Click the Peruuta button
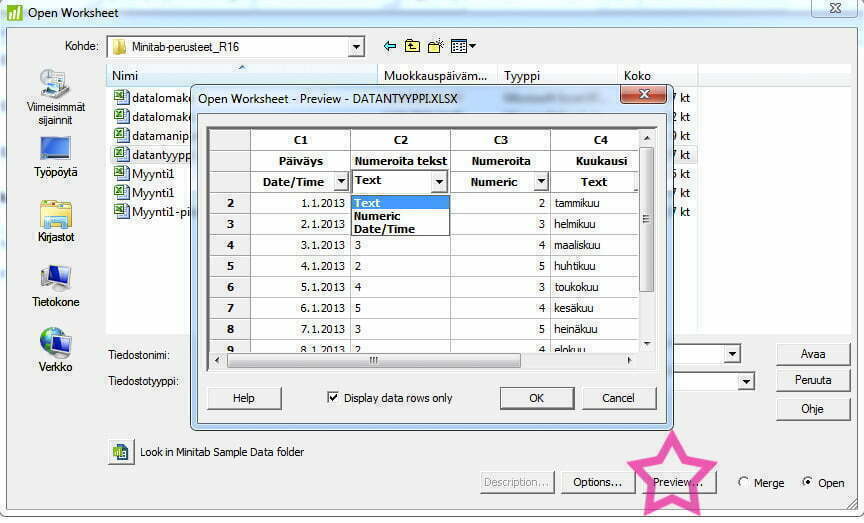The image size is (864, 523). 813,380
